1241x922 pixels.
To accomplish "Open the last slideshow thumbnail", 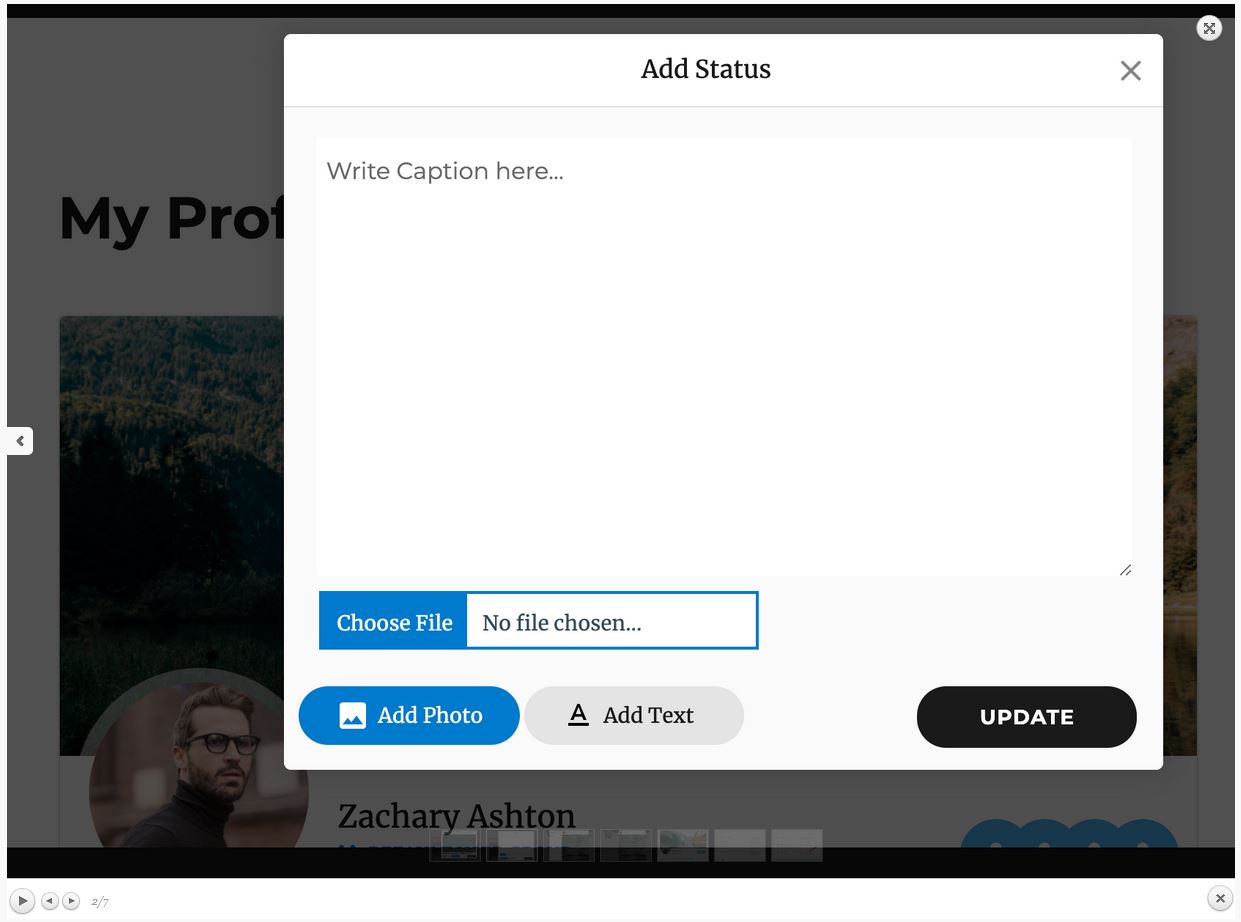I will [797, 845].
